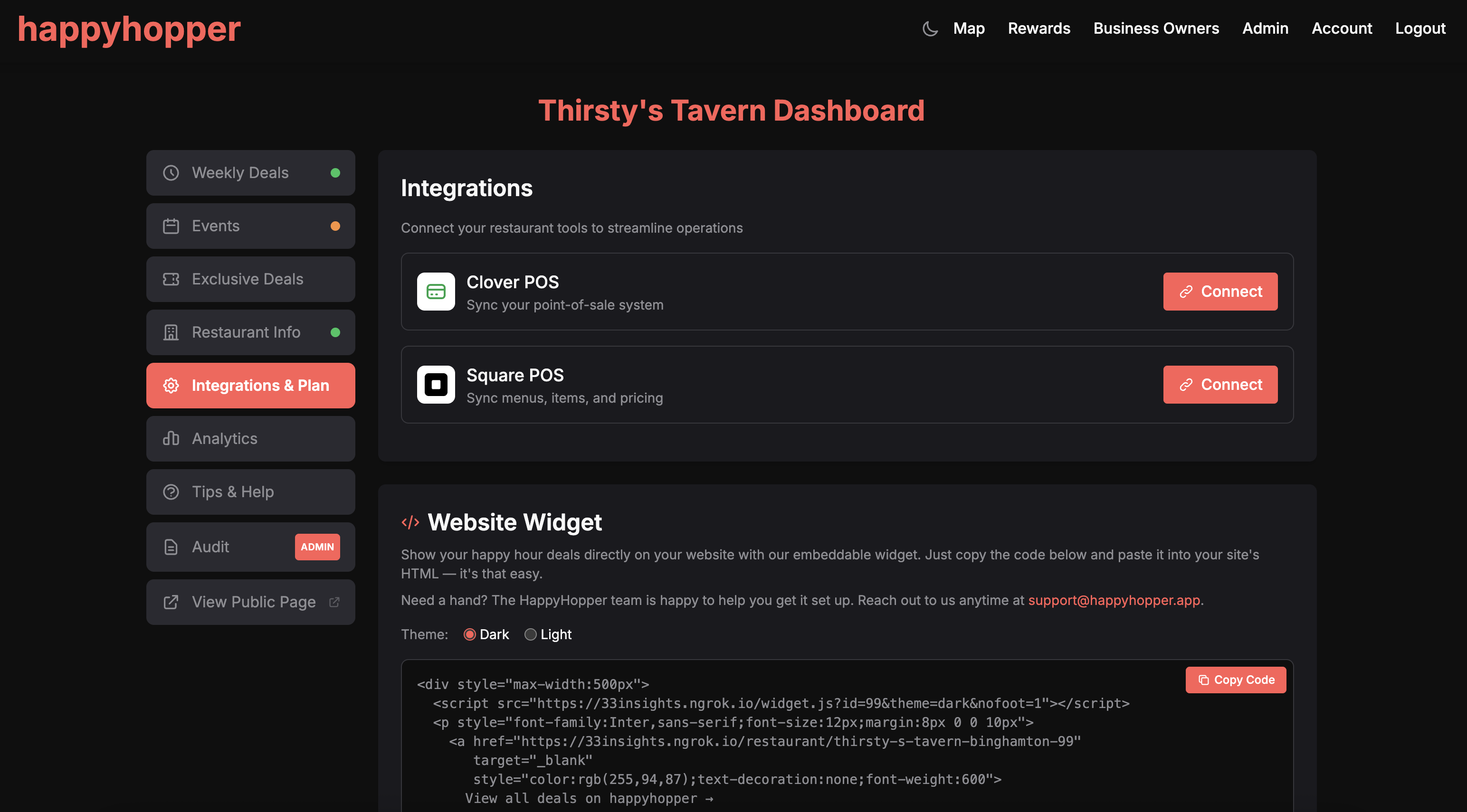This screenshot has width=1467, height=812.
Task: Open the Events sidebar tab
Action: coord(250,226)
